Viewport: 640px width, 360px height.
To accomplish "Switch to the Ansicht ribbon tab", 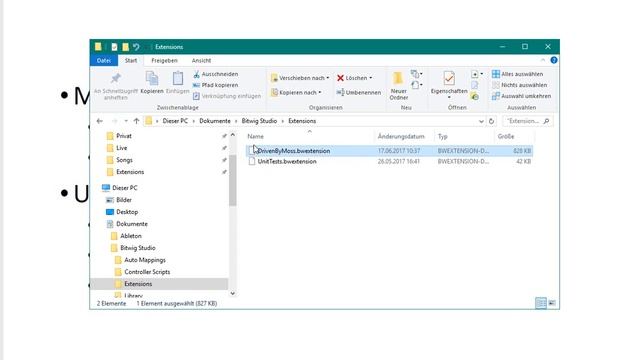I will pos(201,60).
